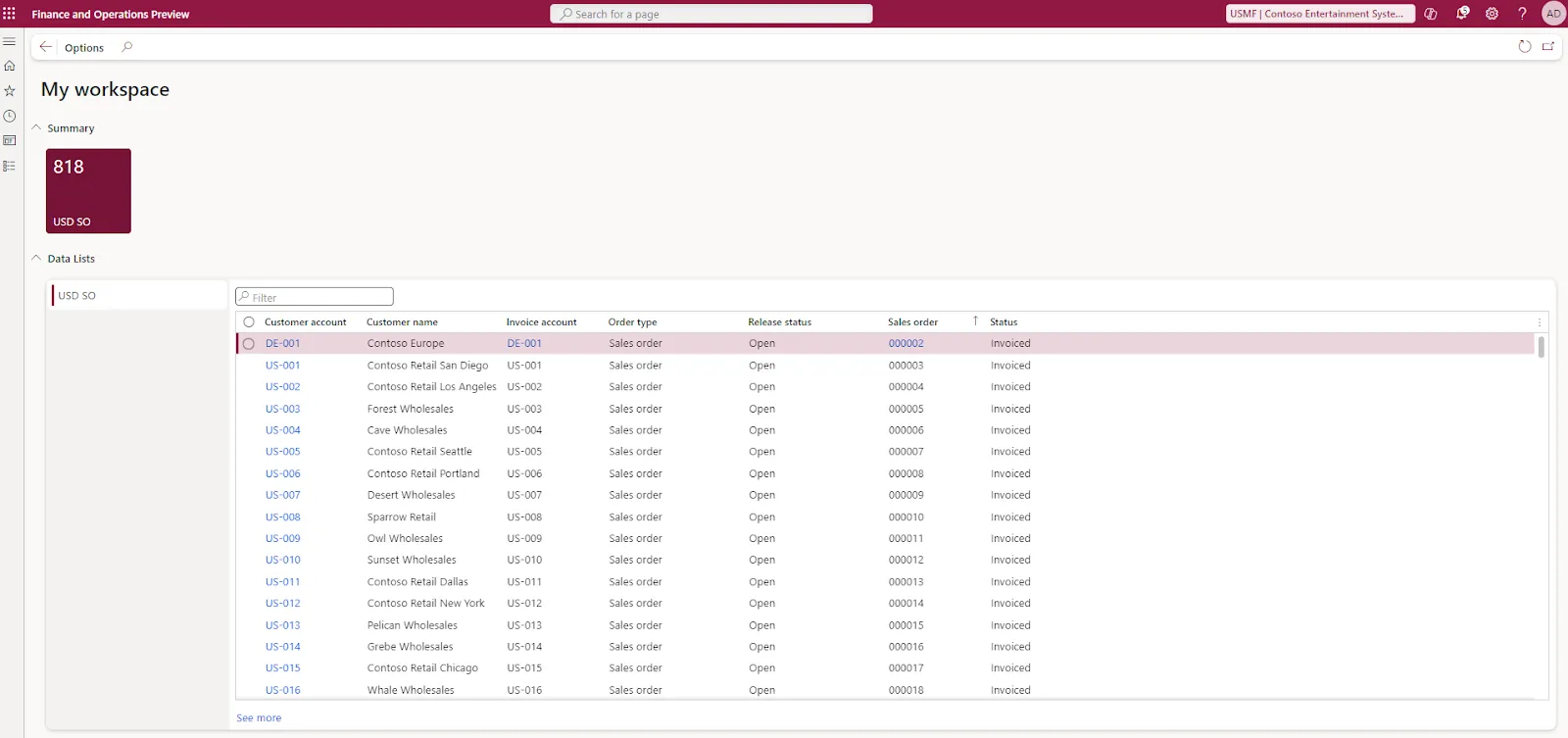Sort by Status column header
Viewport: 1568px width, 738px height.
(x=1004, y=322)
